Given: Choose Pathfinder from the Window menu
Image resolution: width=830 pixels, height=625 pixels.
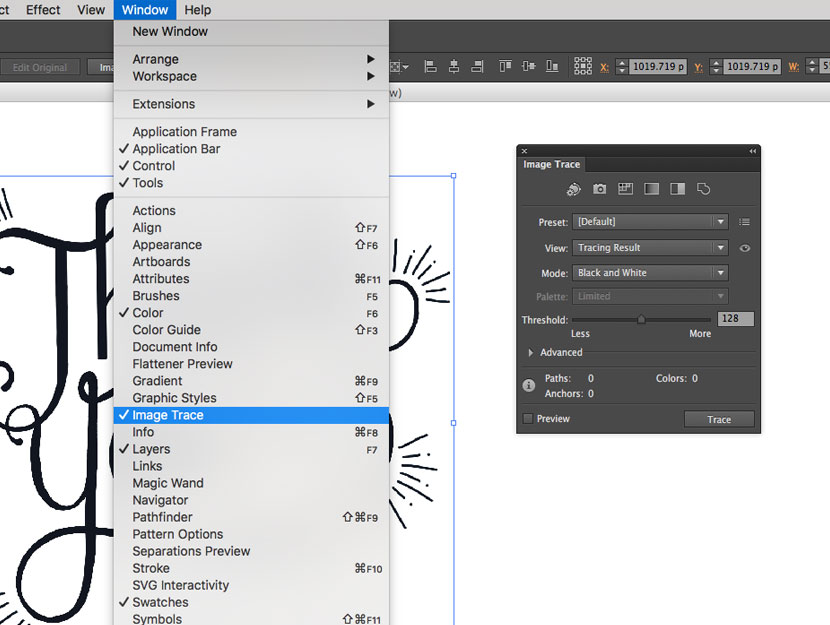Looking at the screenshot, I should (251, 517).
